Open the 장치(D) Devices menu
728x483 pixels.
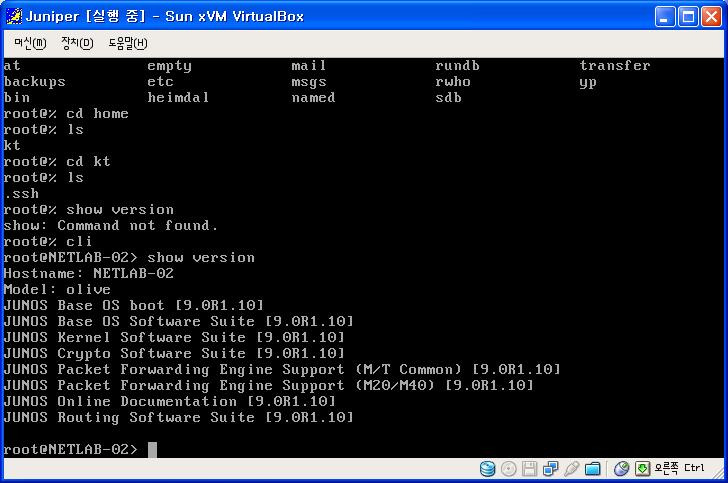[x=77, y=43]
